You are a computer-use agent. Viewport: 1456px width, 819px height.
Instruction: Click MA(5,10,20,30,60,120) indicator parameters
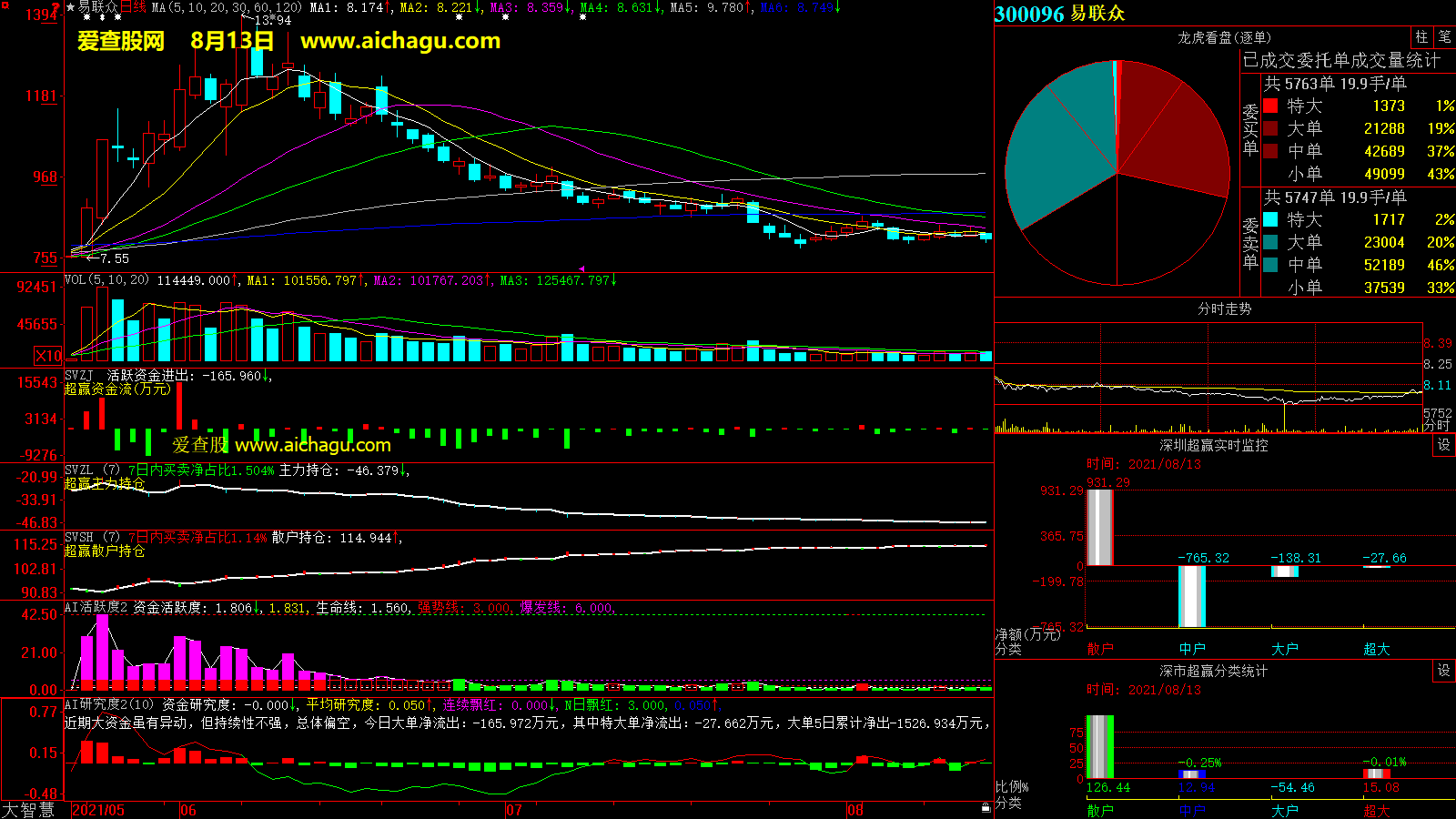227,7
